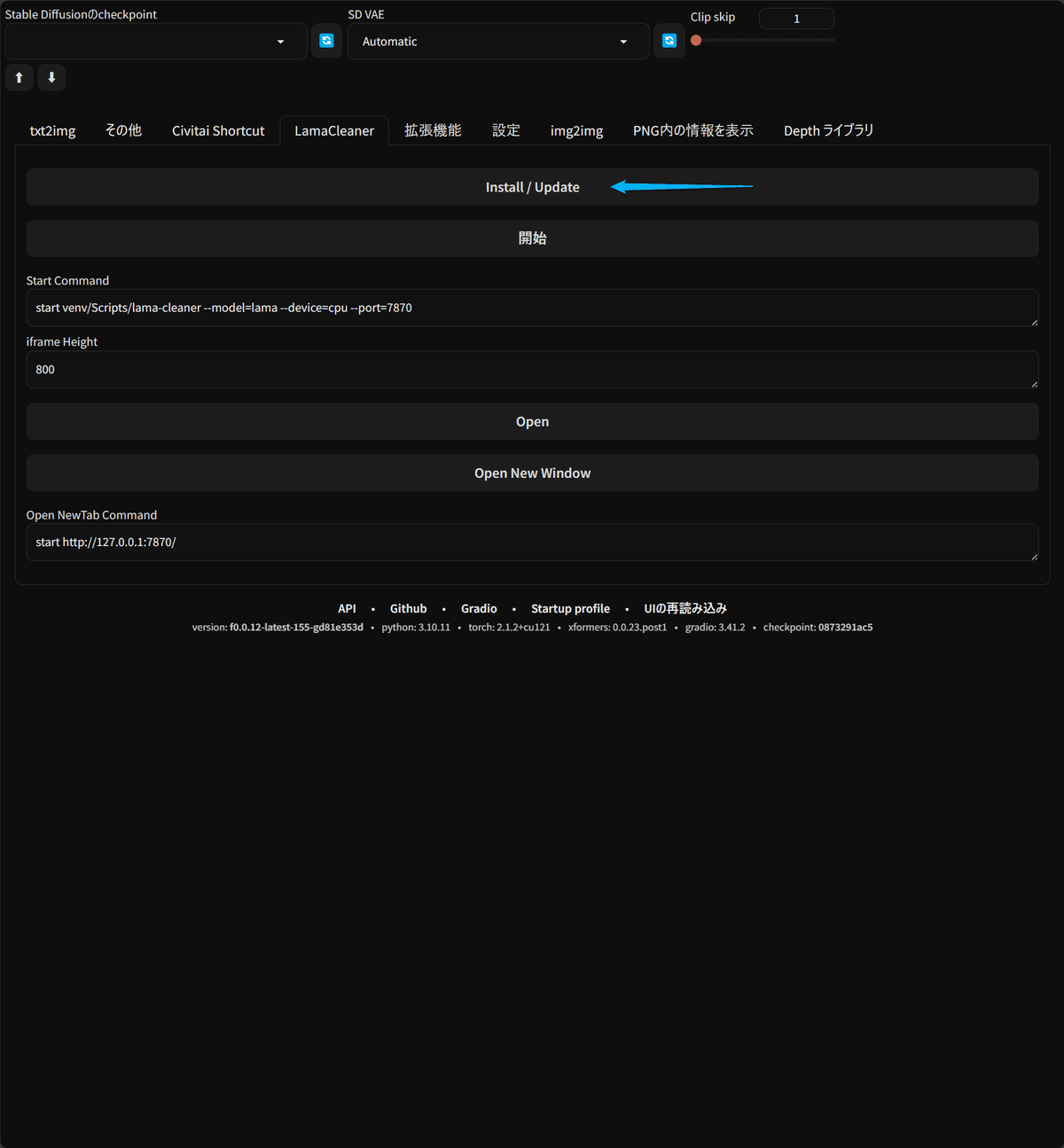
Task: Click the up arrow icon
Action: click(x=20, y=77)
